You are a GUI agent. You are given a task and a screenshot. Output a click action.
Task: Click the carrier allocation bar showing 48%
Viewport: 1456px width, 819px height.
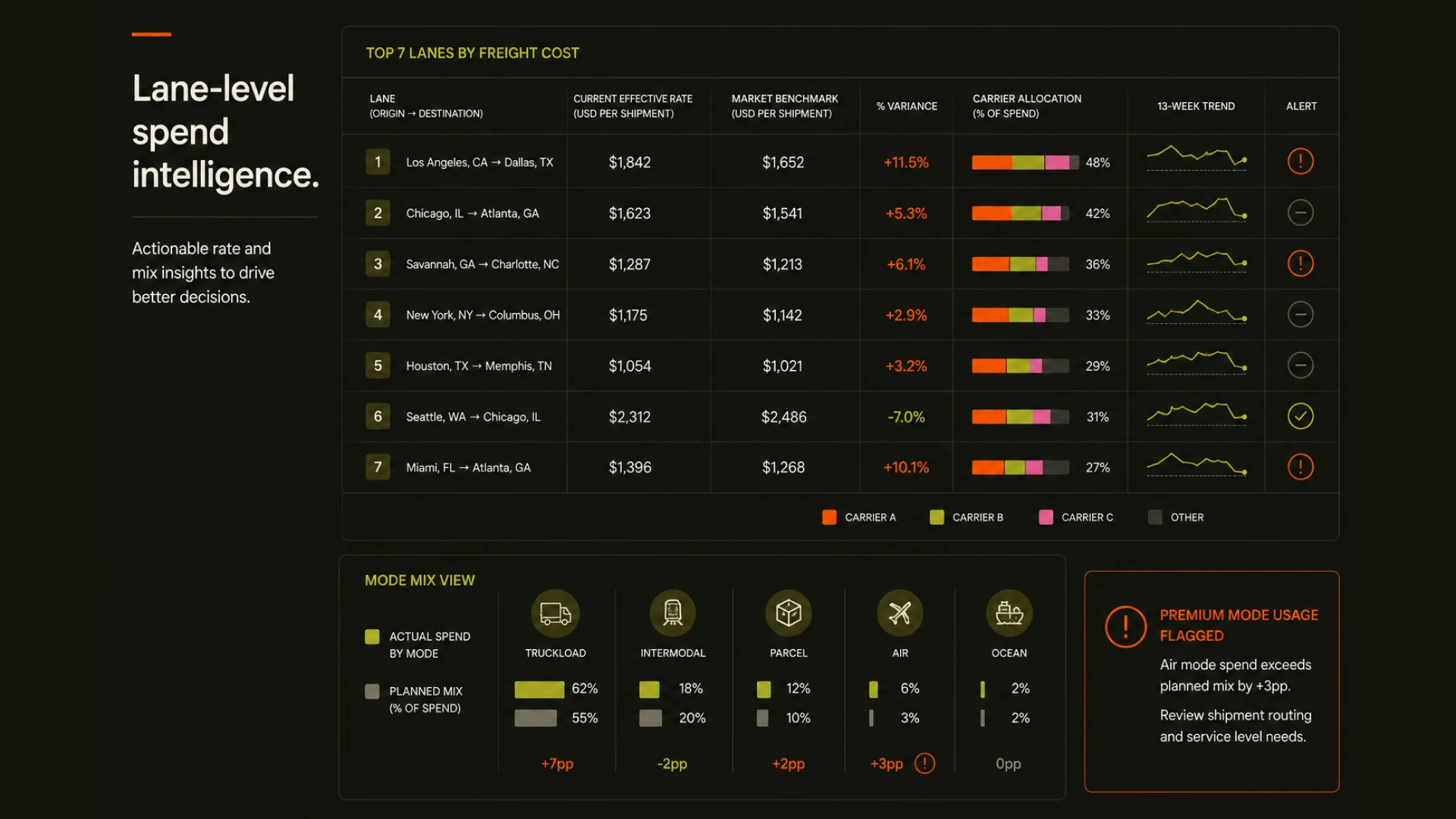pyautogui.click(x=1025, y=162)
